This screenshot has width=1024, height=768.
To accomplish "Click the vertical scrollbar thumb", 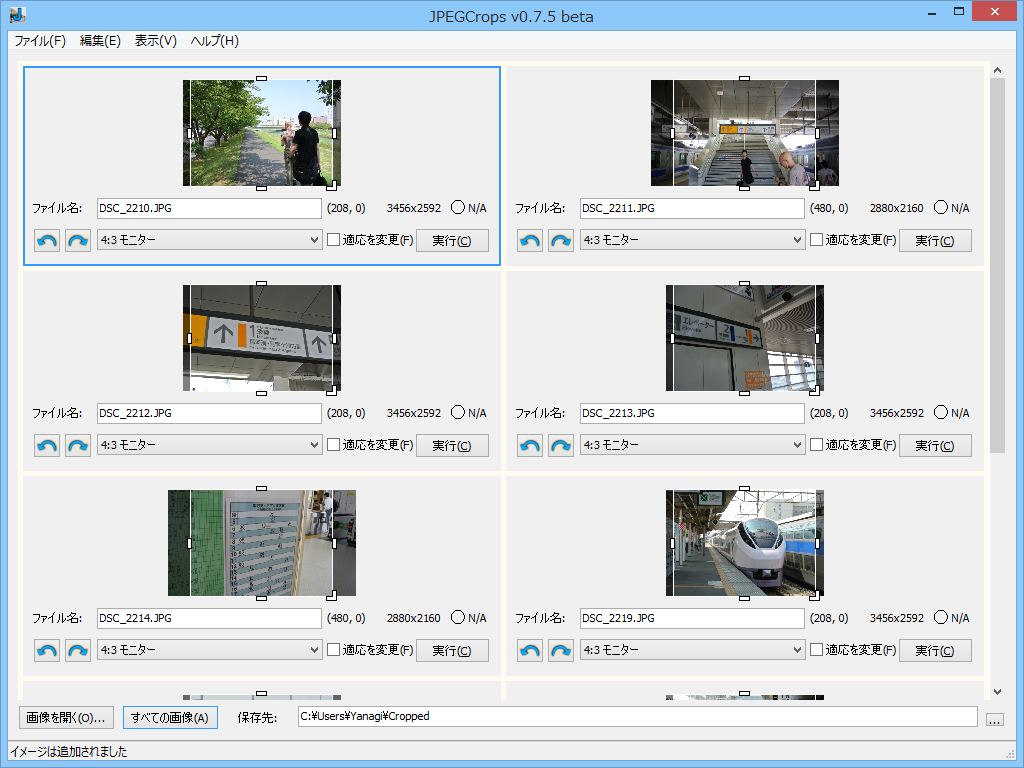I will tap(997, 265).
